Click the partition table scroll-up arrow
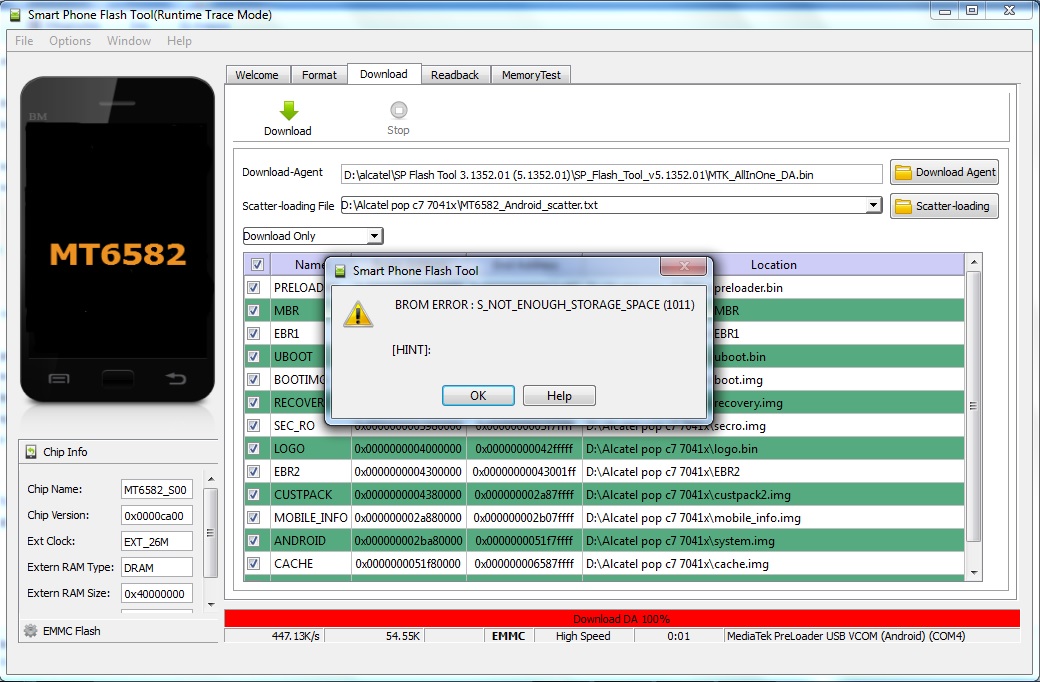The width and height of the screenshot is (1040, 682). click(974, 263)
